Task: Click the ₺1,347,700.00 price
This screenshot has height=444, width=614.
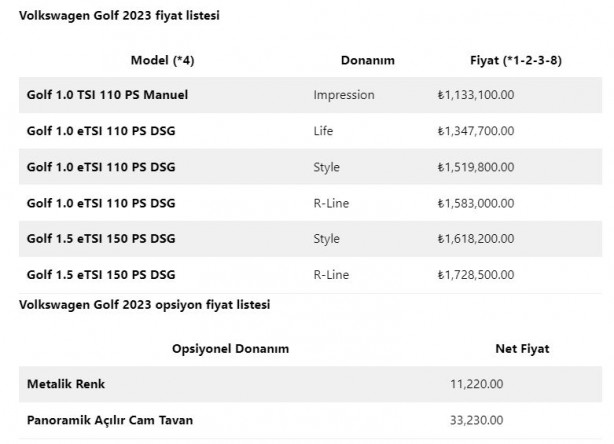Action: click(475, 131)
